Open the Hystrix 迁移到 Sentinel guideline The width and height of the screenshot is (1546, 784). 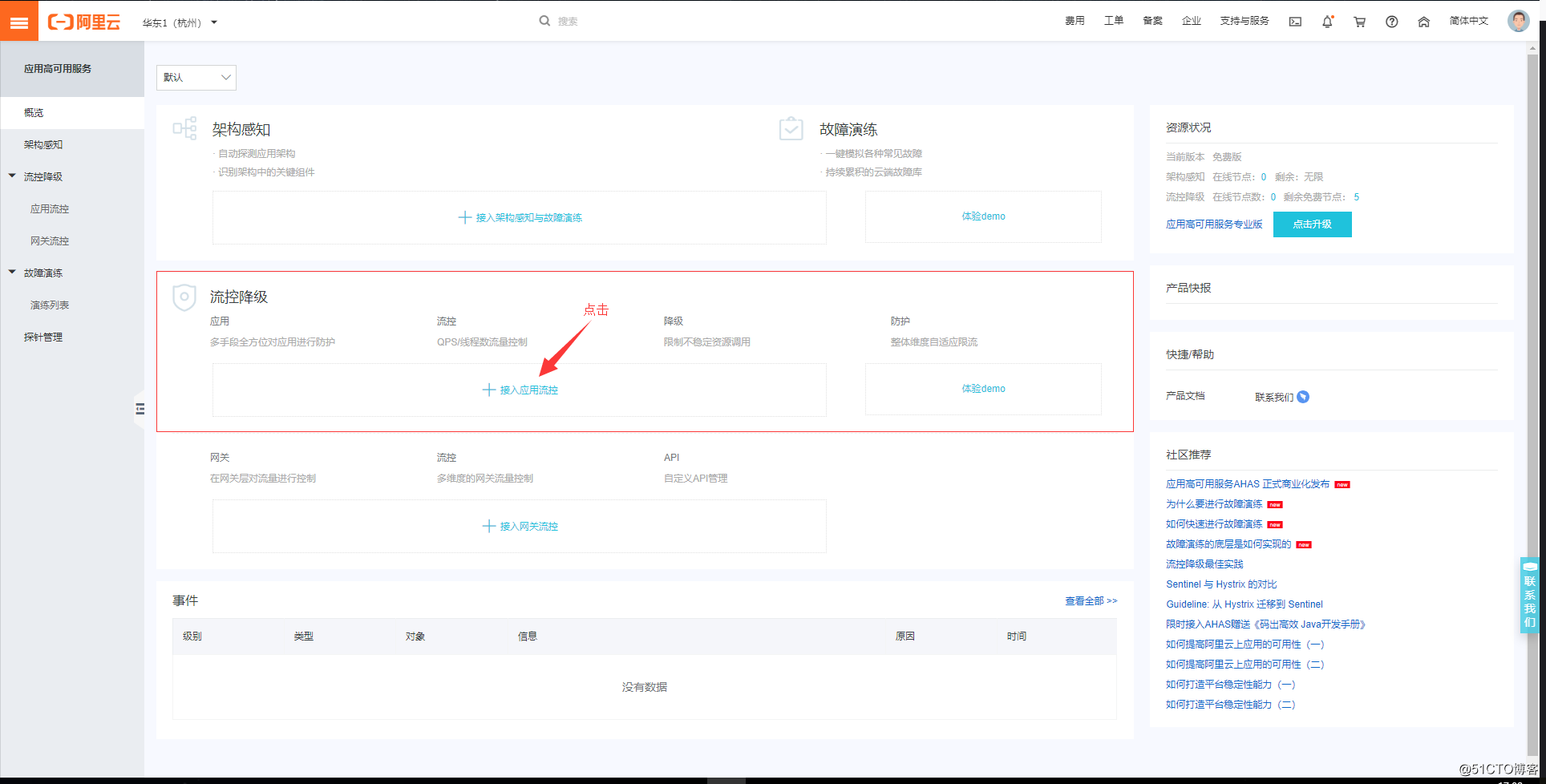coord(1244,604)
